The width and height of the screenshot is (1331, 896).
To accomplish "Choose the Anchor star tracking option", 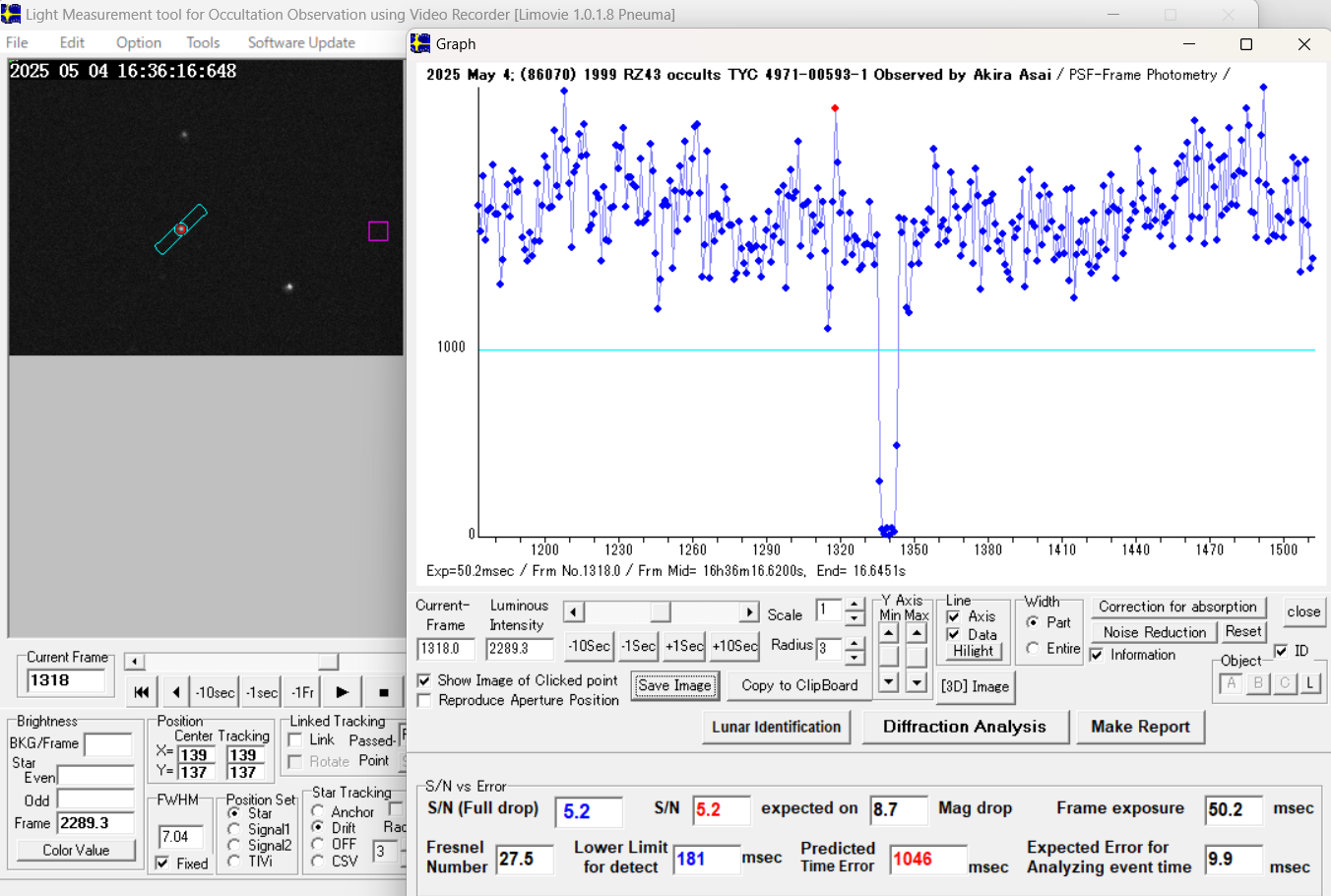I will (318, 811).
